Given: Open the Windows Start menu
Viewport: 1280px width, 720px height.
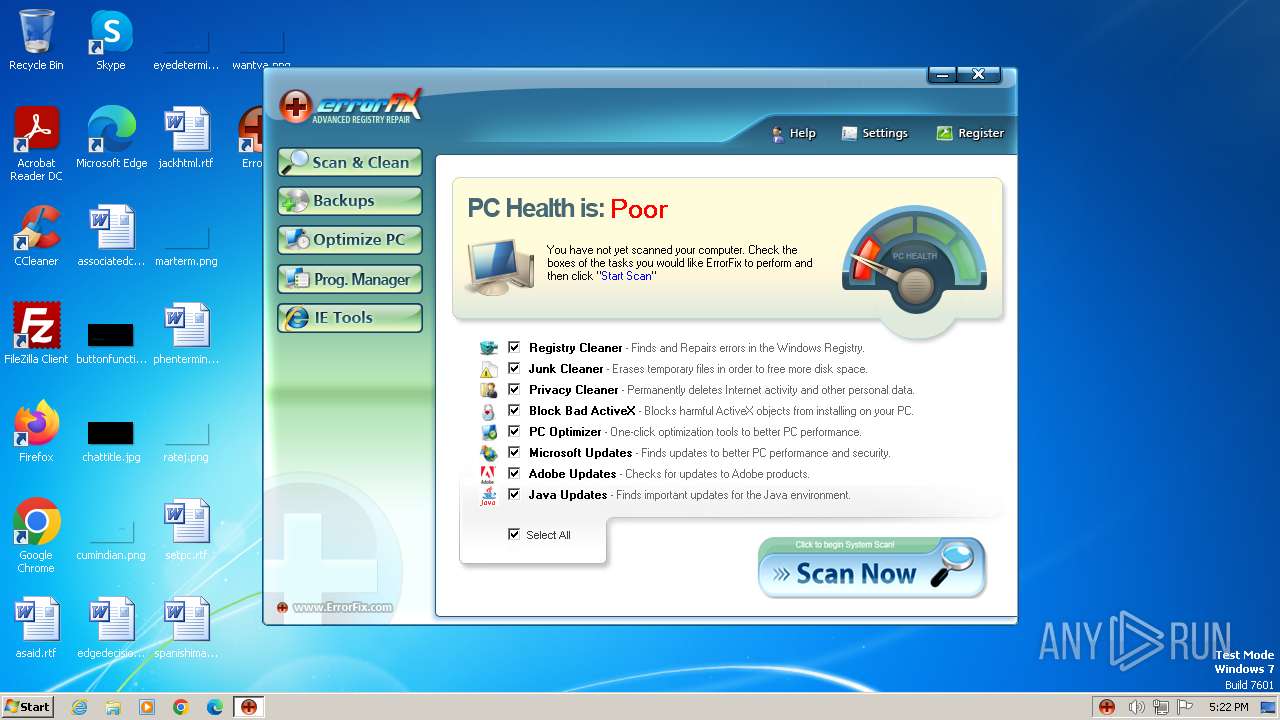Looking at the screenshot, I should 27,706.
